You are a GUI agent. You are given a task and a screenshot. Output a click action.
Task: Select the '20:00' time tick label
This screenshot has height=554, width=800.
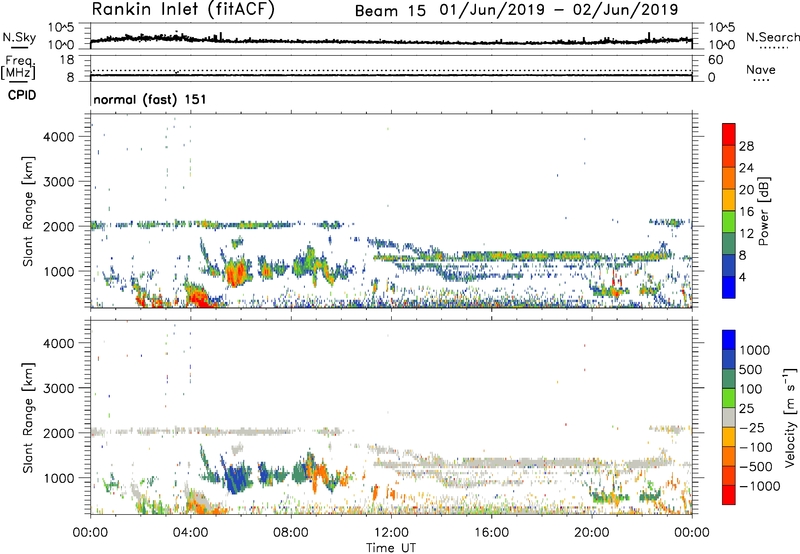pyautogui.click(x=591, y=533)
